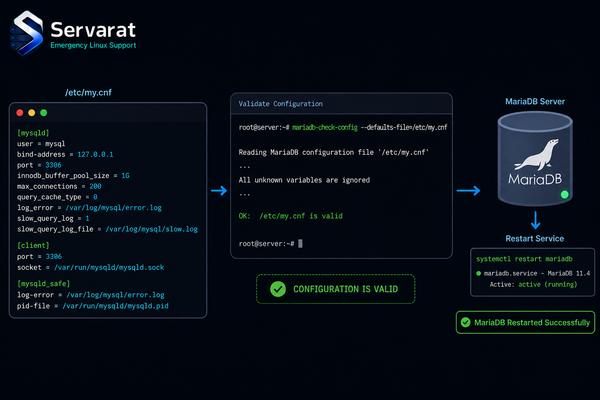Click the green dot in the my.cnf window title bar

coord(44,113)
